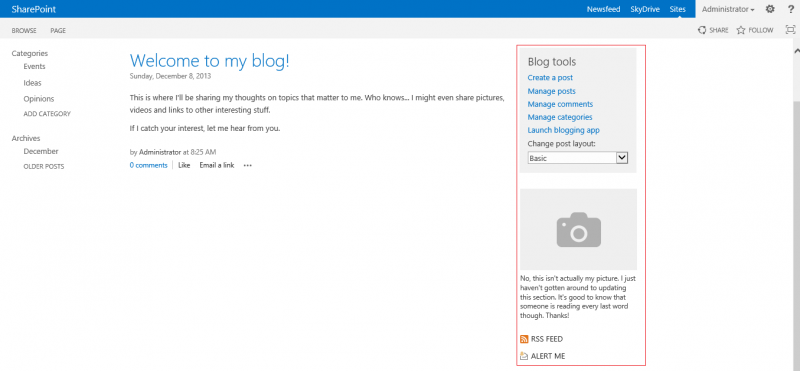The width and height of the screenshot is (800, 371).
Task: Switch to the PAGE ribbon tab
Action: (58, 31)
